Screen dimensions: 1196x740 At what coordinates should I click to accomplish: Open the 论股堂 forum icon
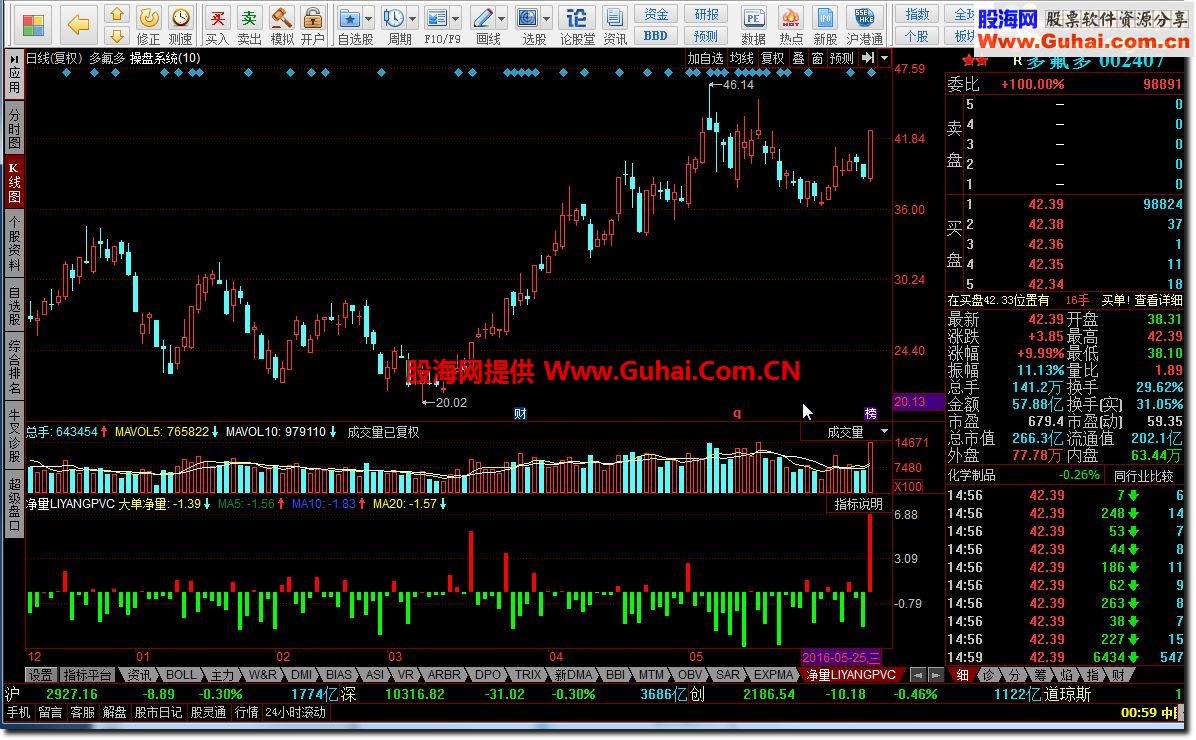click(577, 24)
